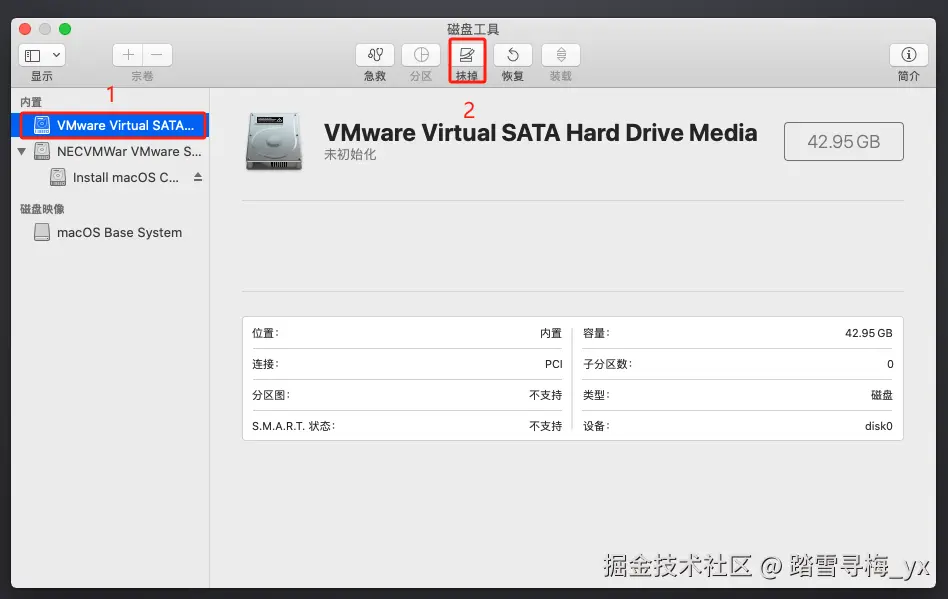
Task: Open the Info (简介) panel icon
Action: pos(909,55)
